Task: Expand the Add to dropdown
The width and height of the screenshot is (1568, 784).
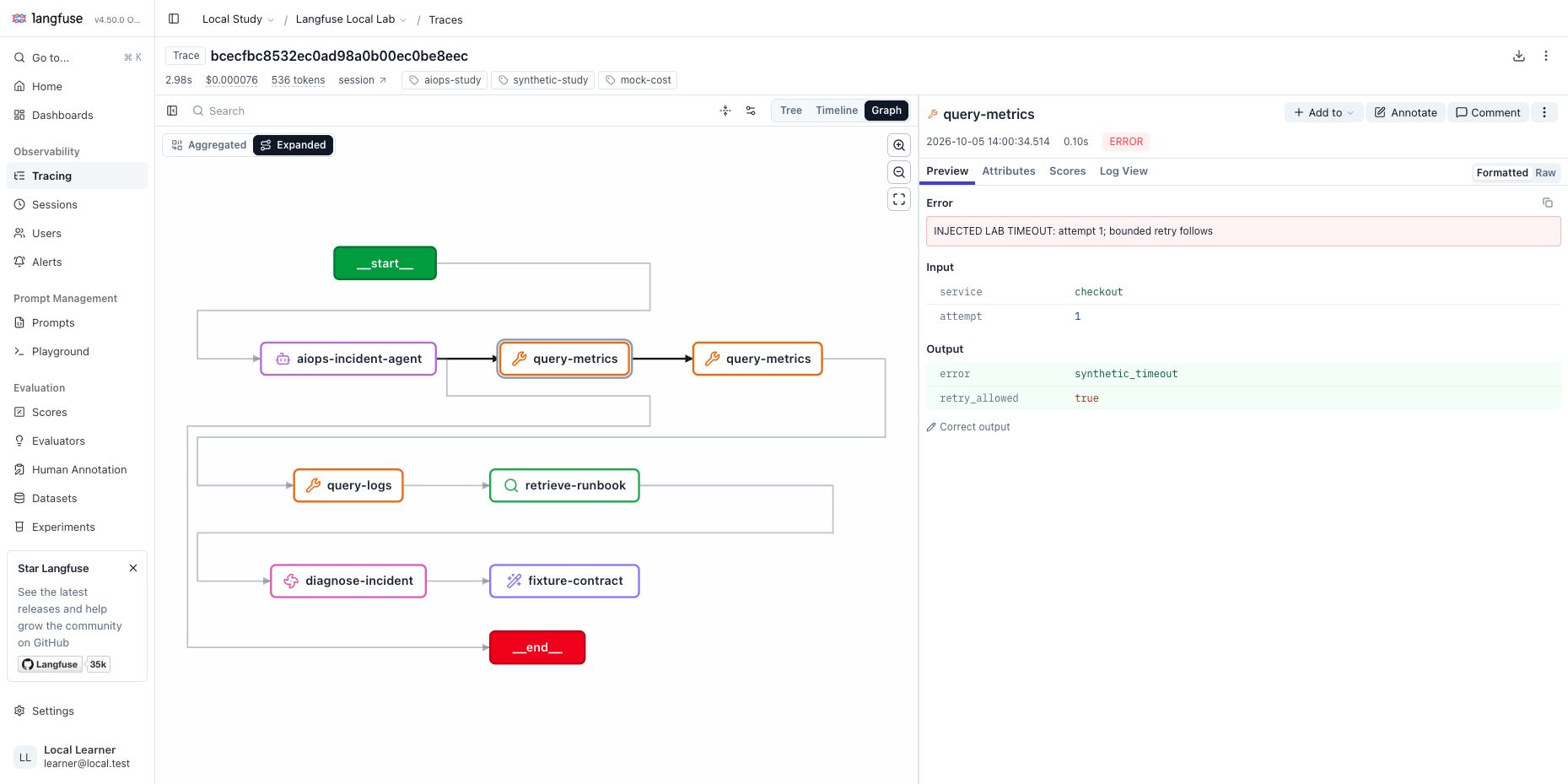Action: pos(1323,112)
